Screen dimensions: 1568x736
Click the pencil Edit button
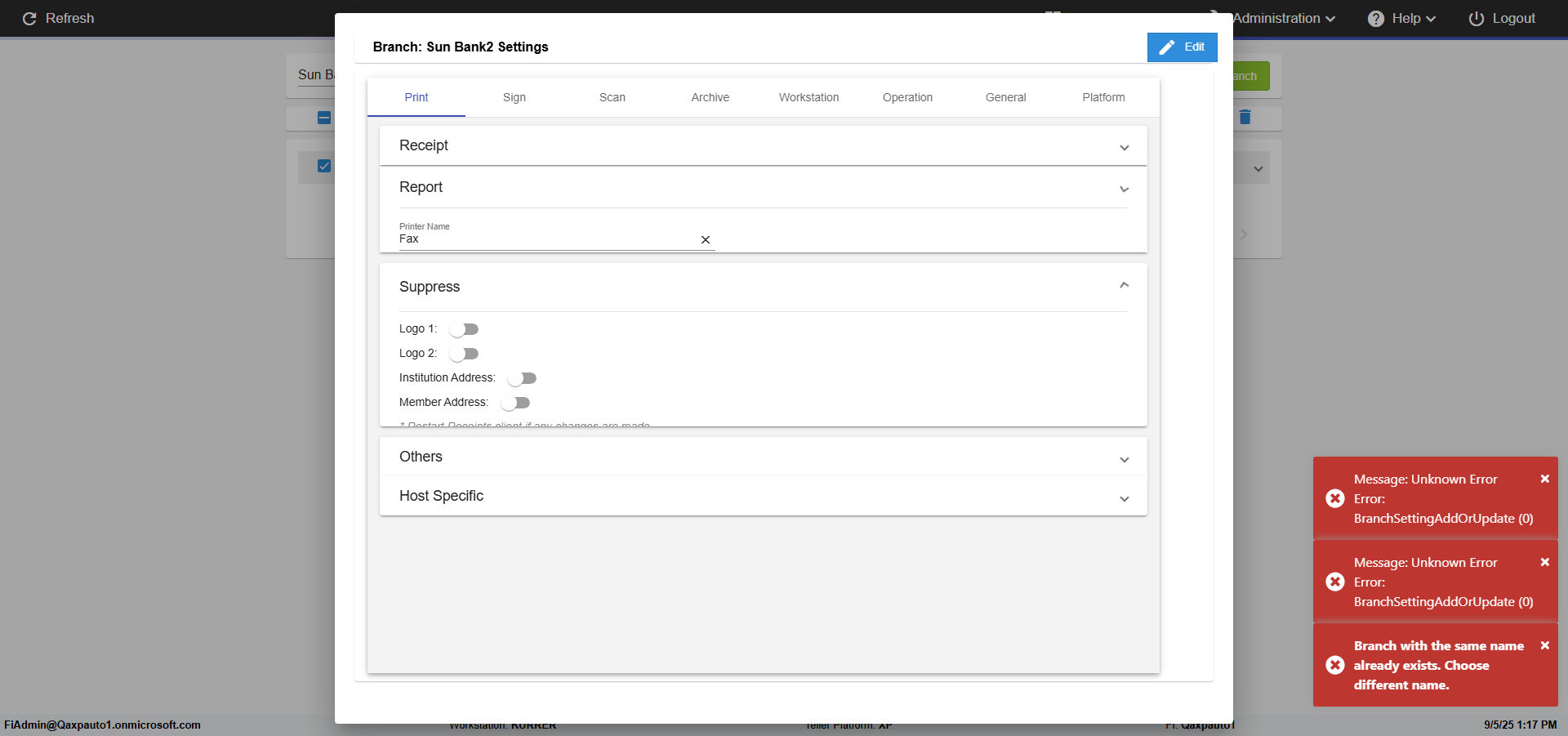tap(1182, 47)
